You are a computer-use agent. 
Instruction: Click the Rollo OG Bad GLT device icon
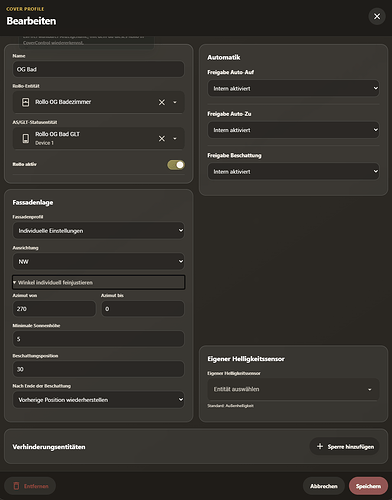click(26, 138)
